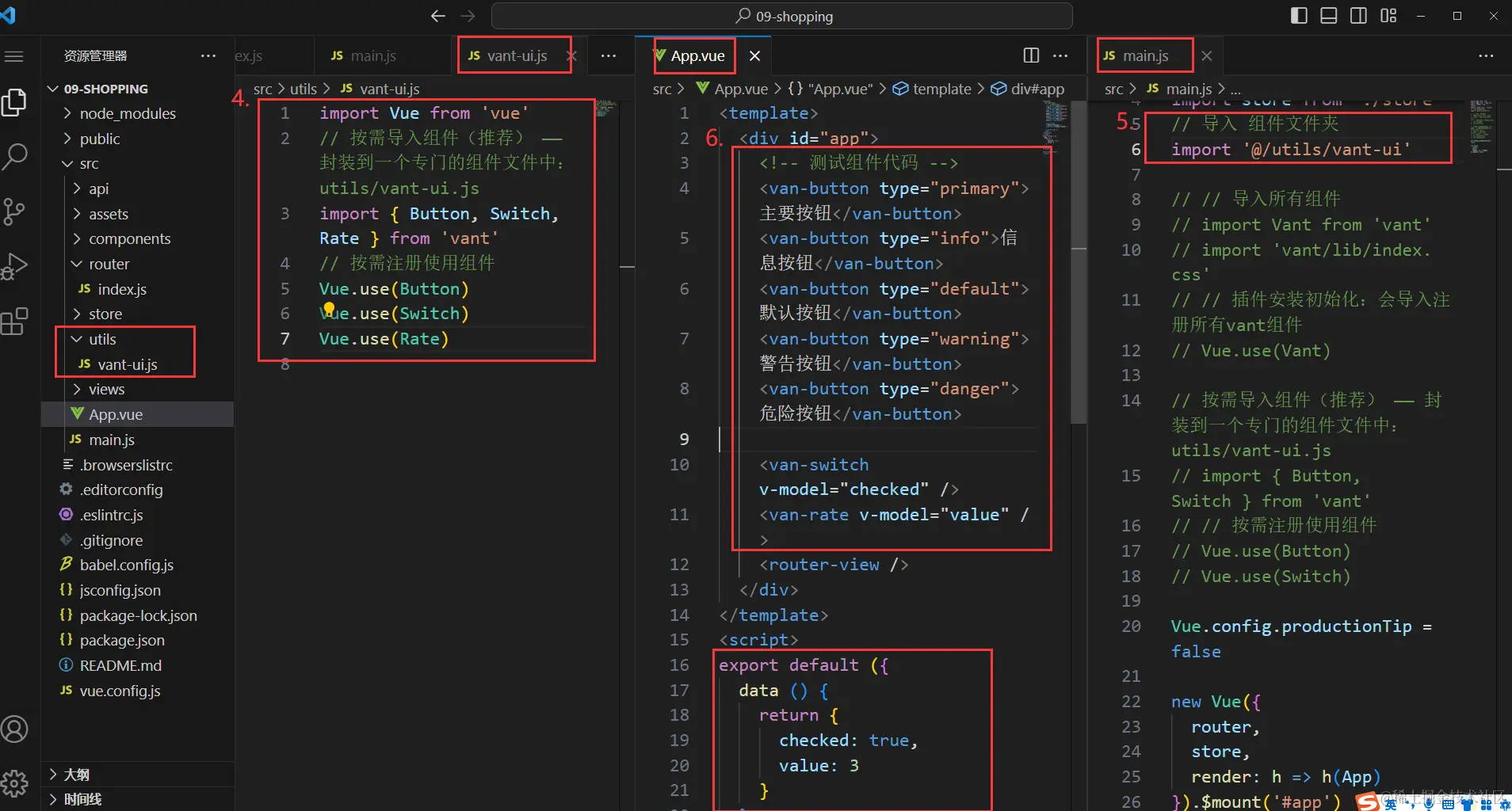Image resolution: width=1512 pixels, height=811 pixels.
Task: Close the App.vue tab
Action: [755, 55]
